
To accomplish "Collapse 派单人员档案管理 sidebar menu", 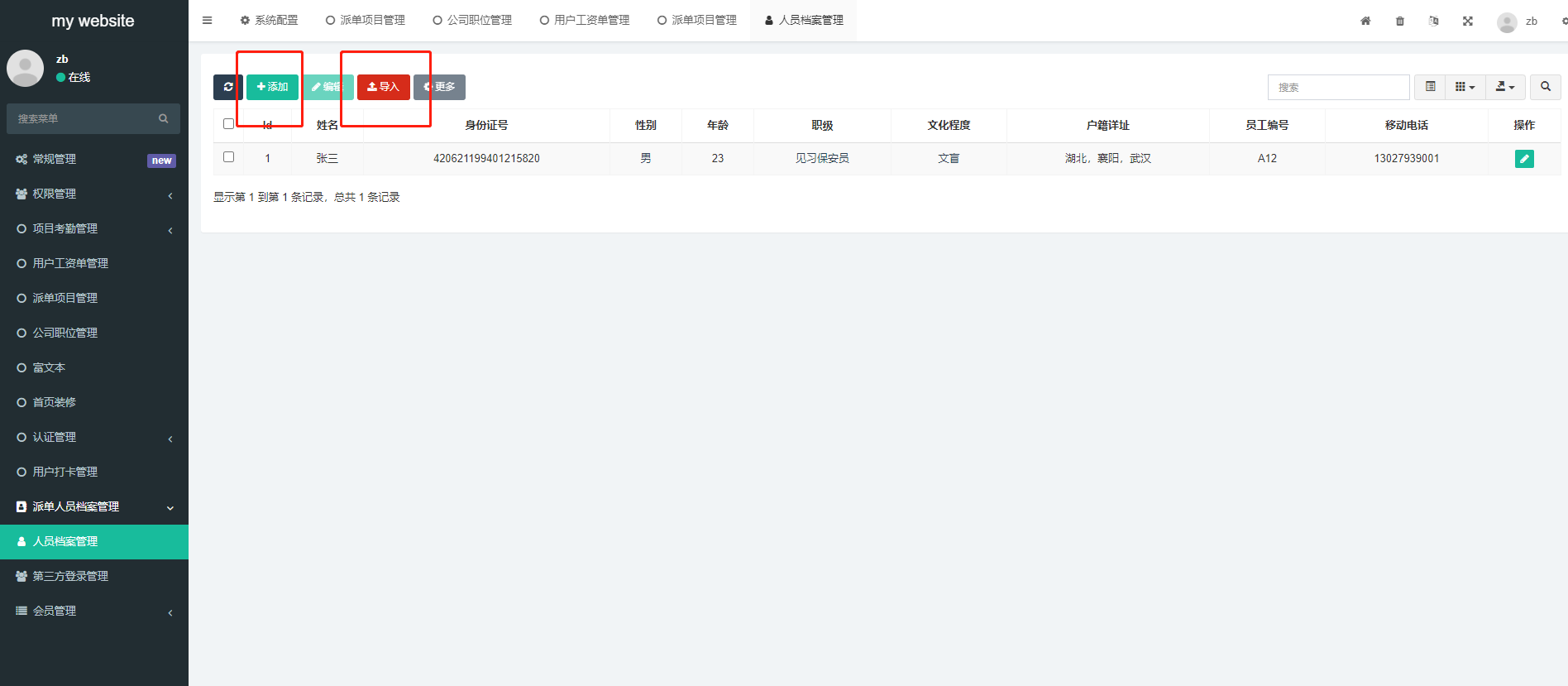I will (x=94, y=506).
